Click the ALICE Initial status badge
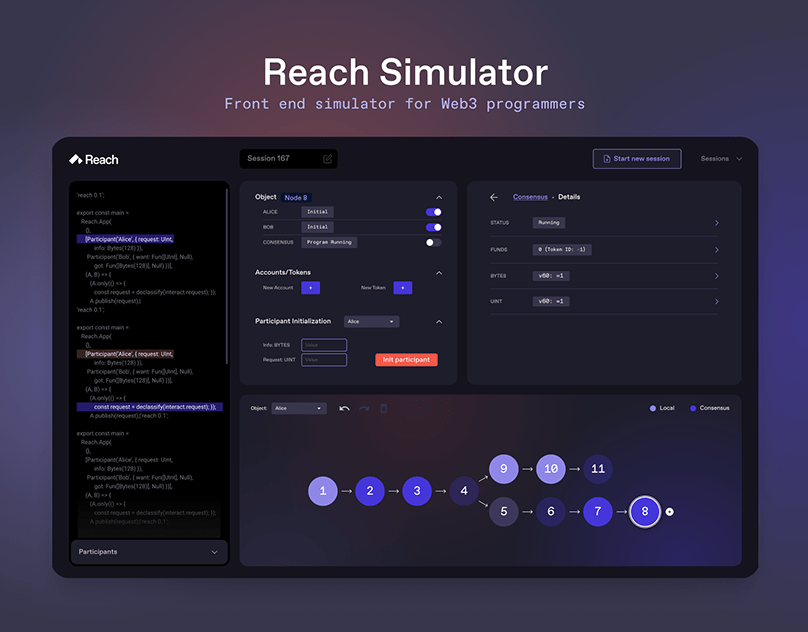808x632 pixels. (x=317, y=212)
